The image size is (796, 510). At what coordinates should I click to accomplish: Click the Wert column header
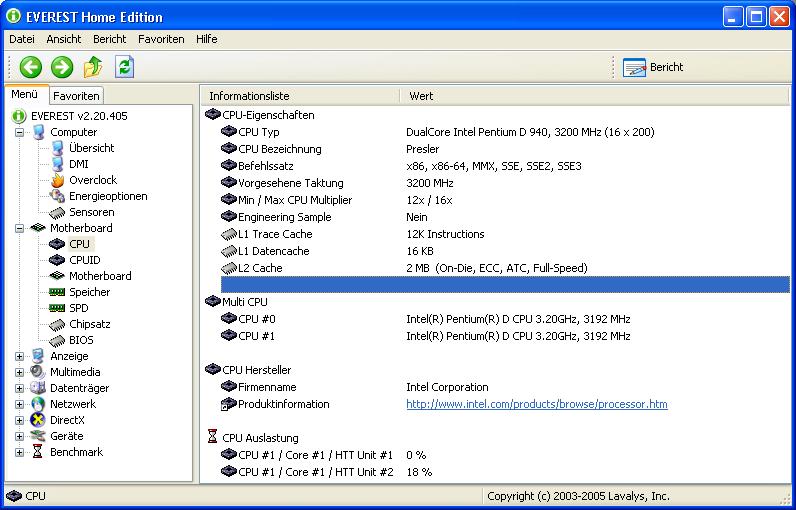coord(596,96)
